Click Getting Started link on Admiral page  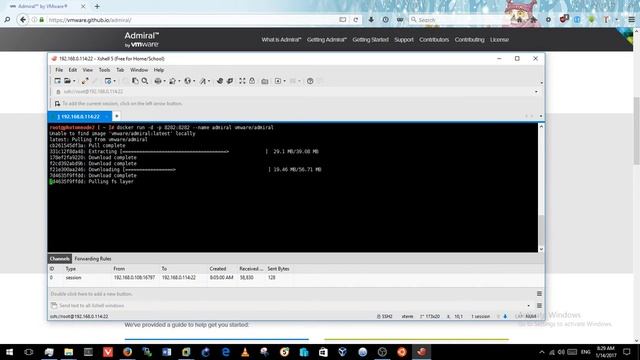(x=371, y=40)
